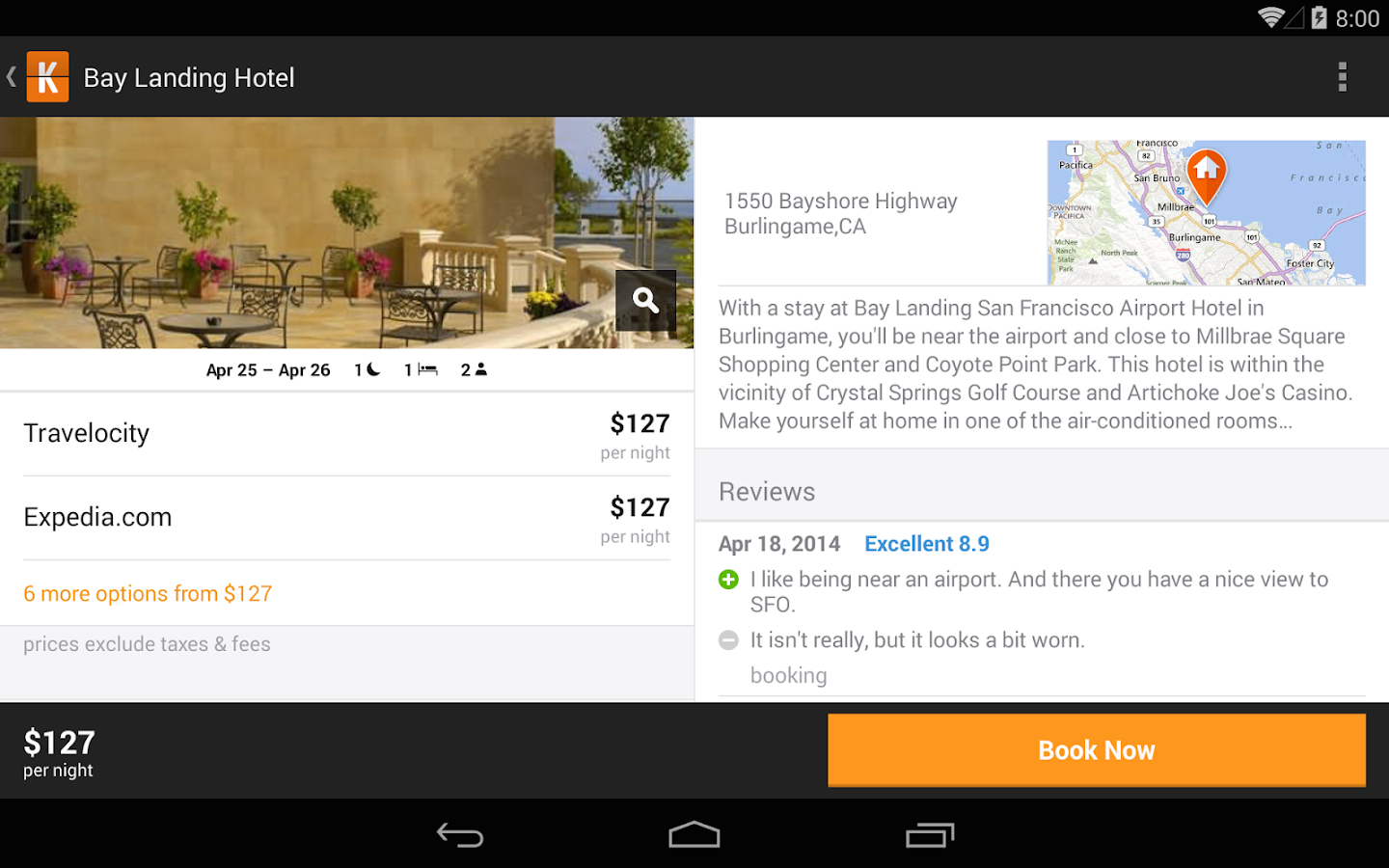Tap the KAYAK app logo icon

click(x=47, y=77)
